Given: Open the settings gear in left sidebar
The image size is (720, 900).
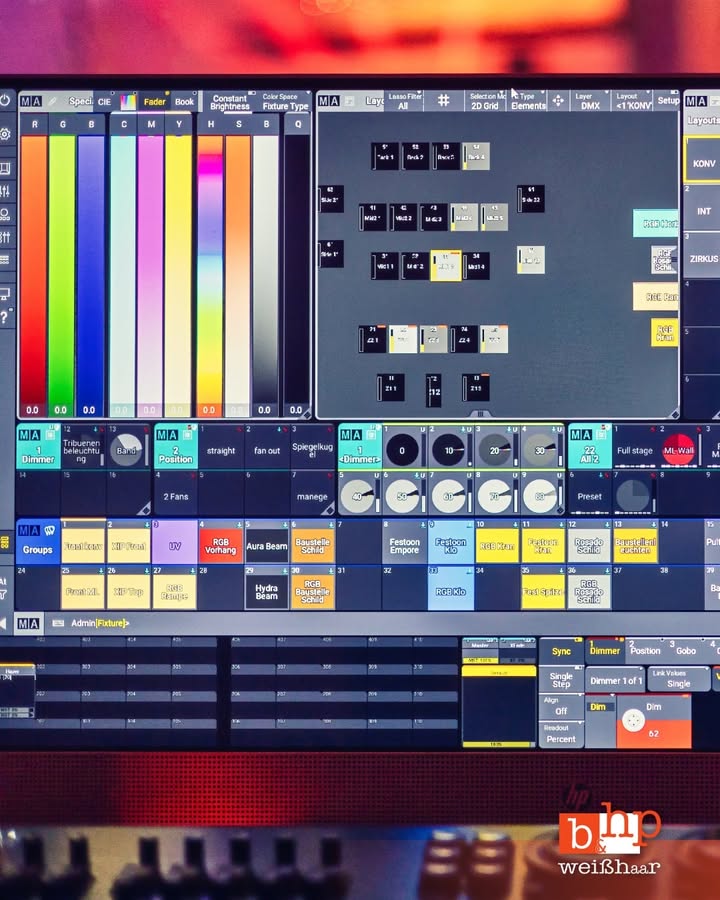Looking at the screenshot, I should point(5,134).
